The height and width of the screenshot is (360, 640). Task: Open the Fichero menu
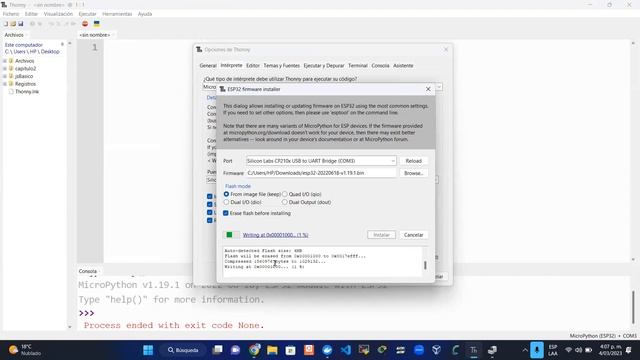11,14
